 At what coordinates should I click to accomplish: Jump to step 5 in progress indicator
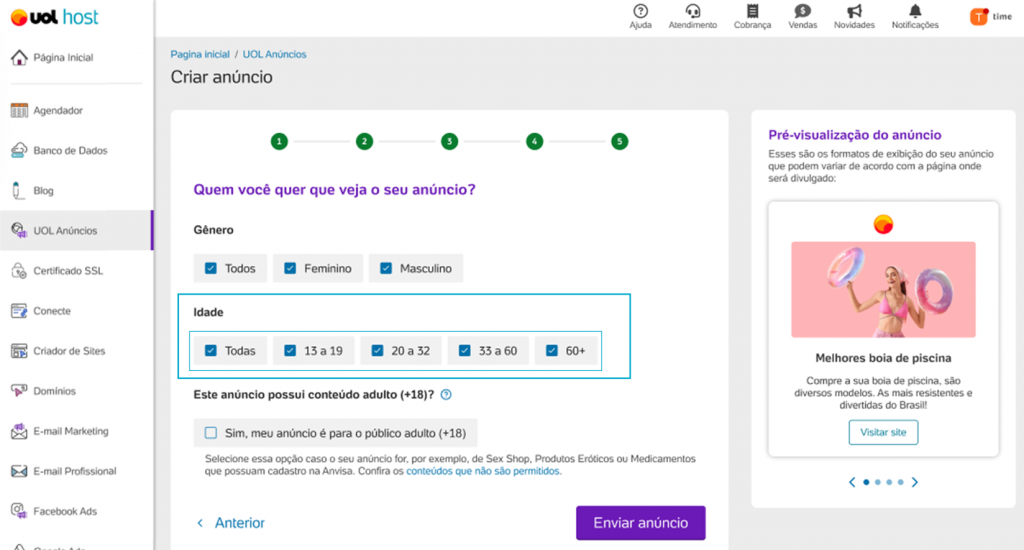tap(620, 141)
